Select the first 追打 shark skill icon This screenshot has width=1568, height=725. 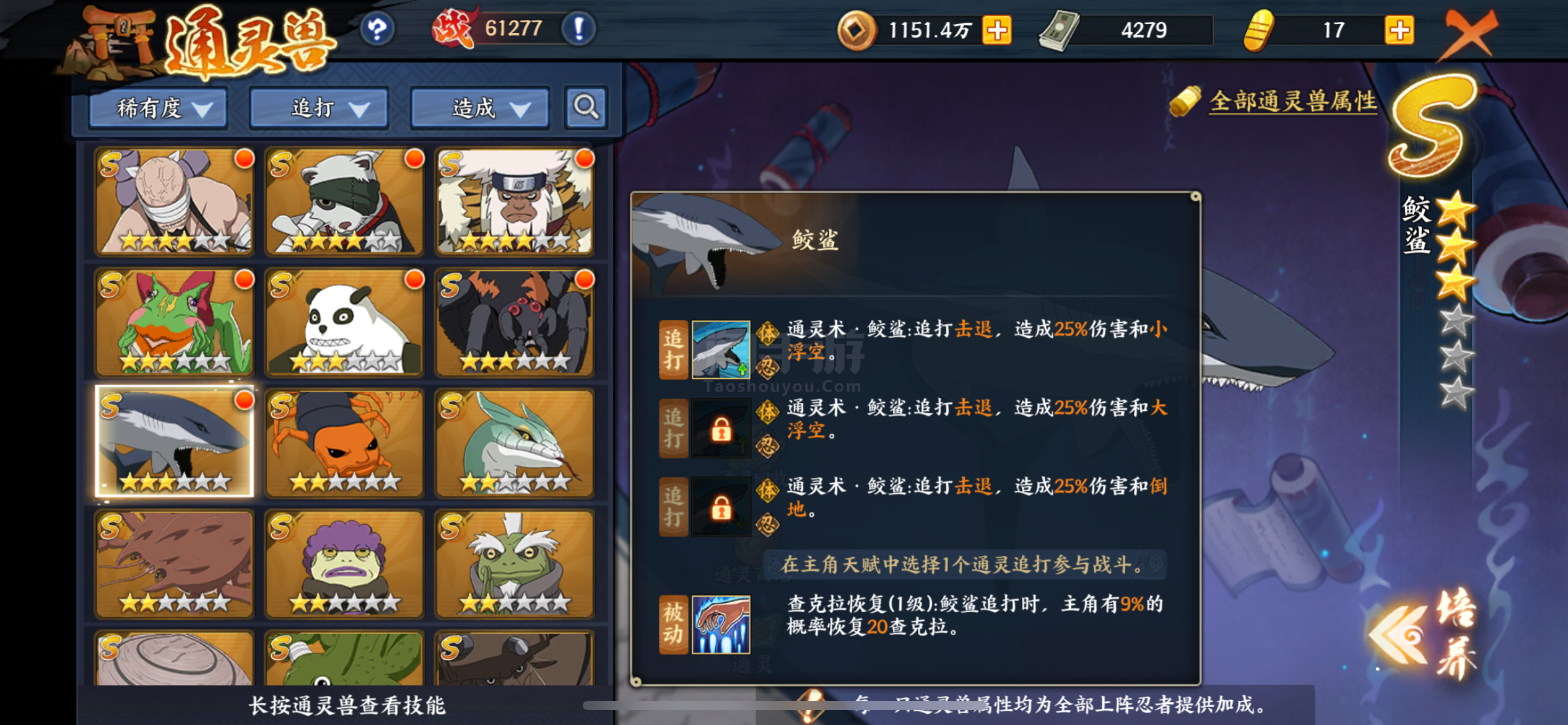click(x=720, y=349)
